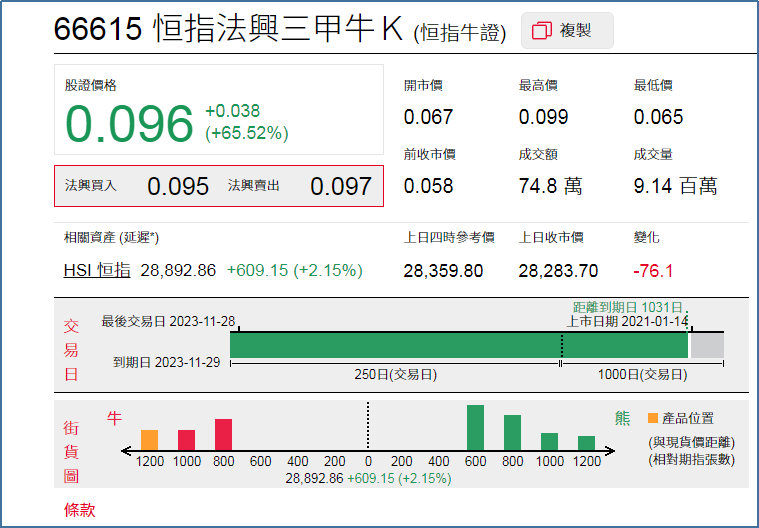Click the 成交量 value 9.14 百萬
The image size is (759, 528).
[x=675, y=186]
